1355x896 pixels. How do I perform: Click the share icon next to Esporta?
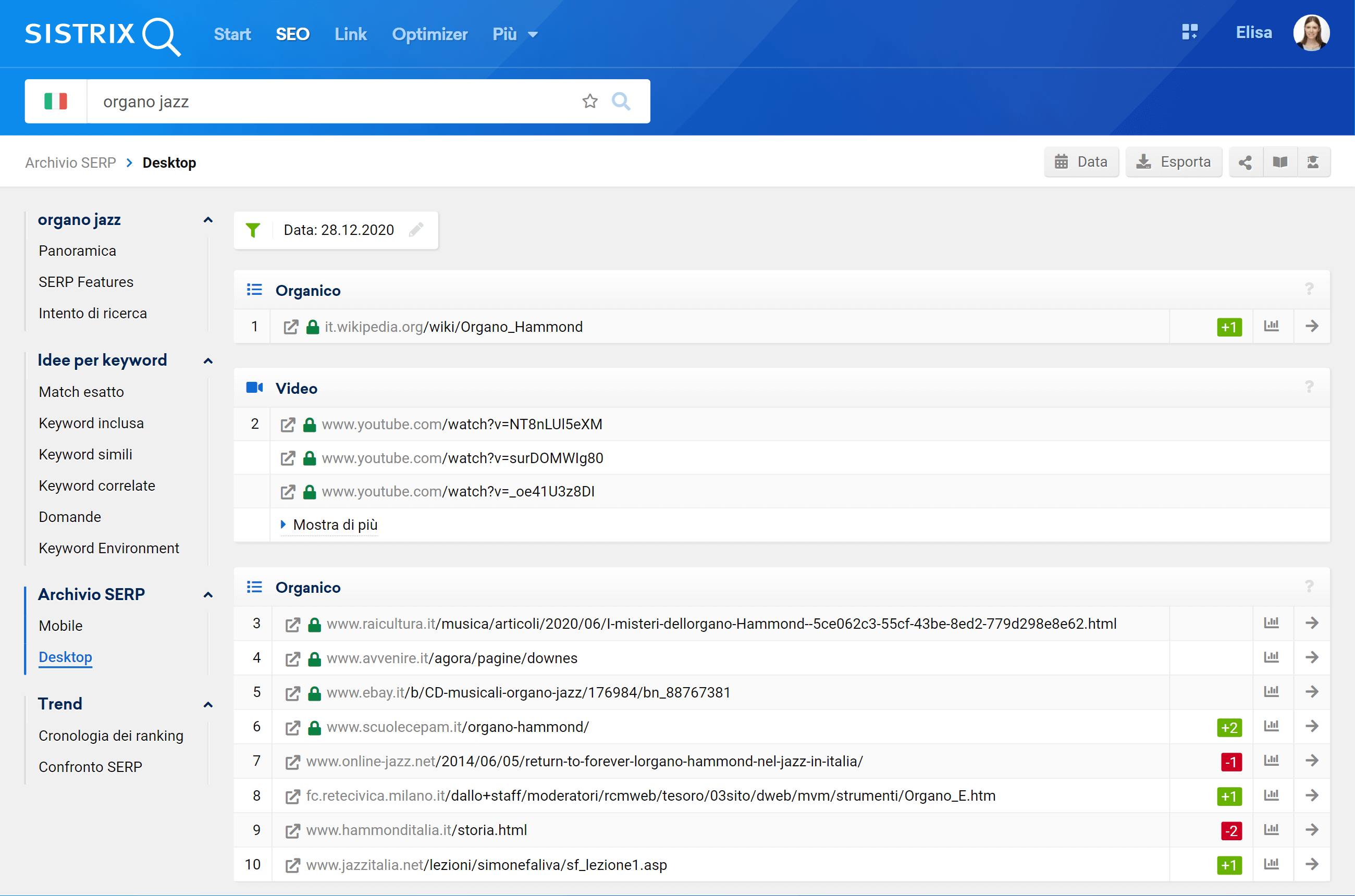tap(1244, 162)
